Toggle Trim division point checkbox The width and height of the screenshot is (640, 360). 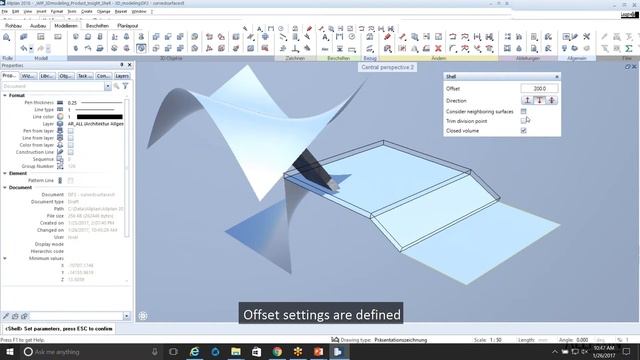point(524,121)
